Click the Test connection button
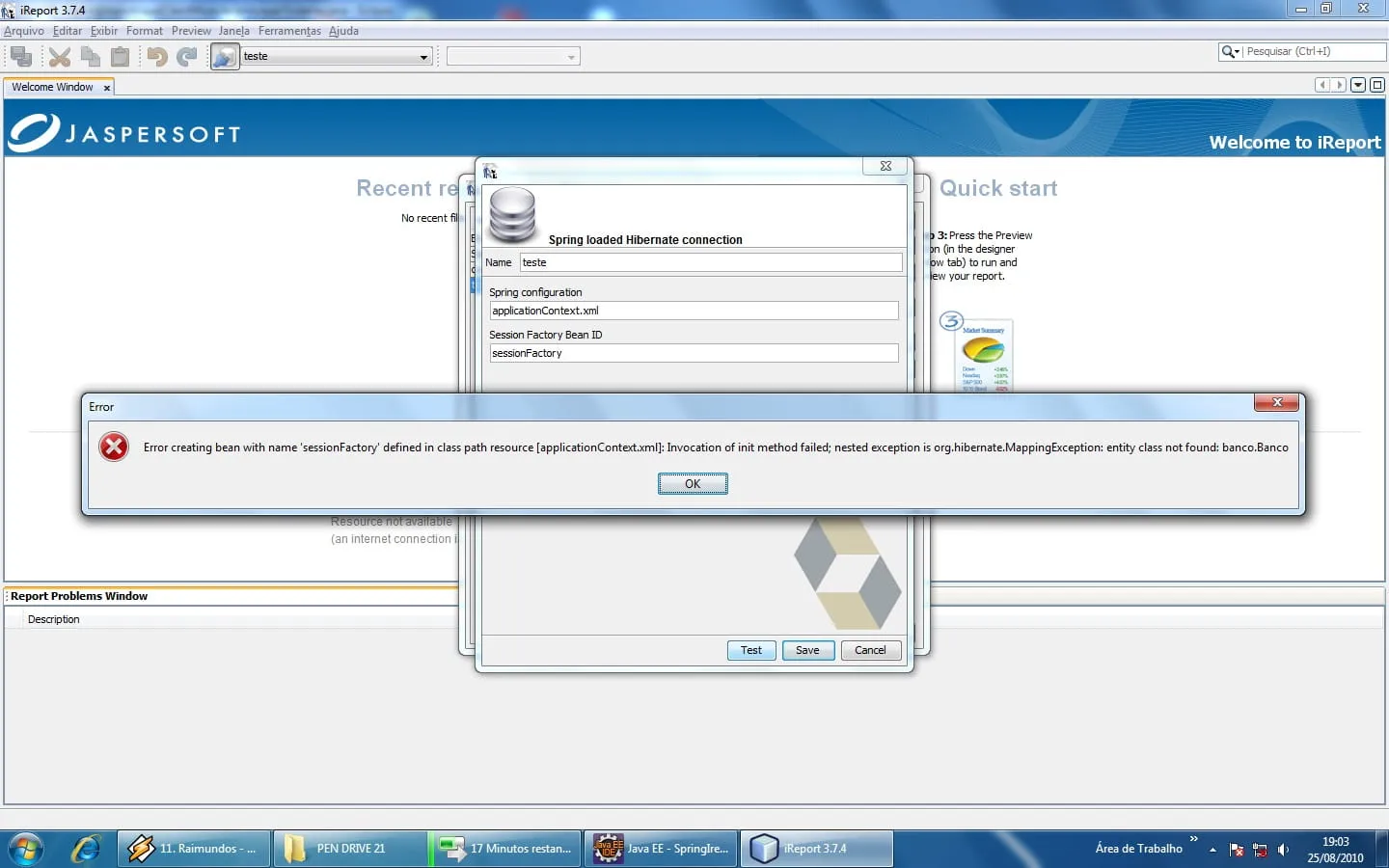The height and width of the screenshot is (868, 1389). pyautogui.click(x=751, y=651)
